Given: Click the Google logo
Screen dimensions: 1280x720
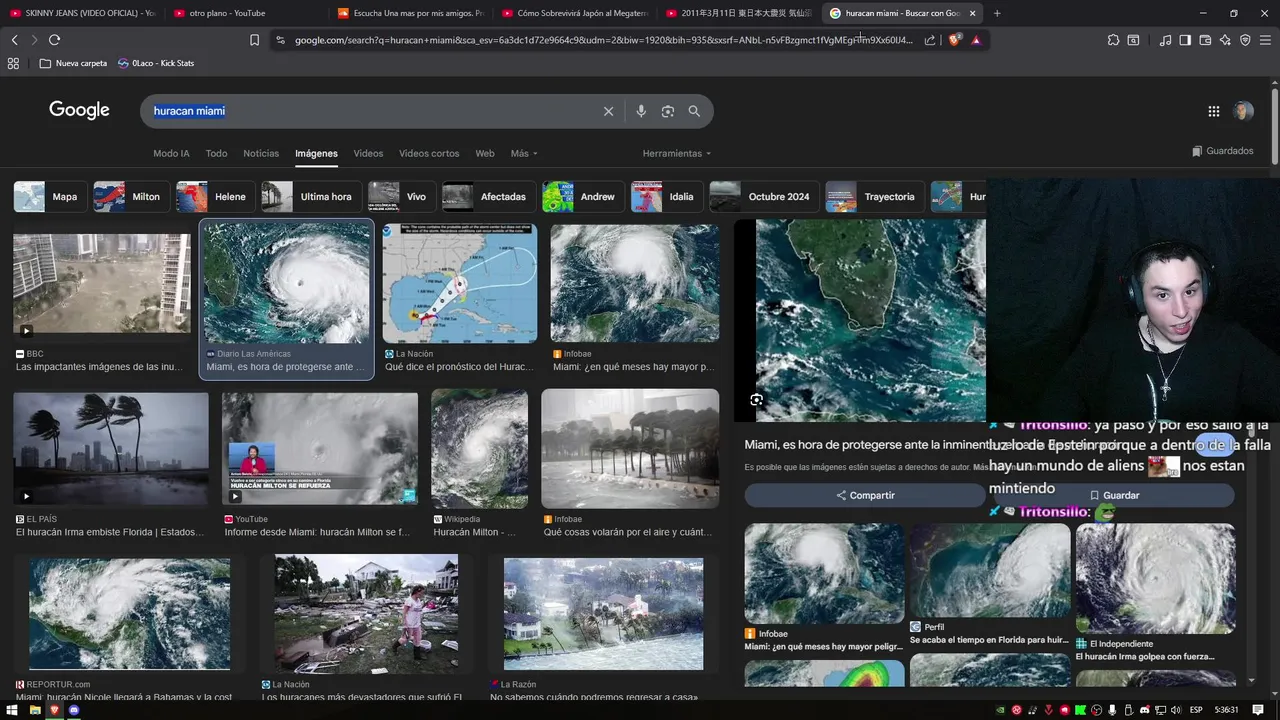Looking at the screenshot, I should [x=79, y=110].
